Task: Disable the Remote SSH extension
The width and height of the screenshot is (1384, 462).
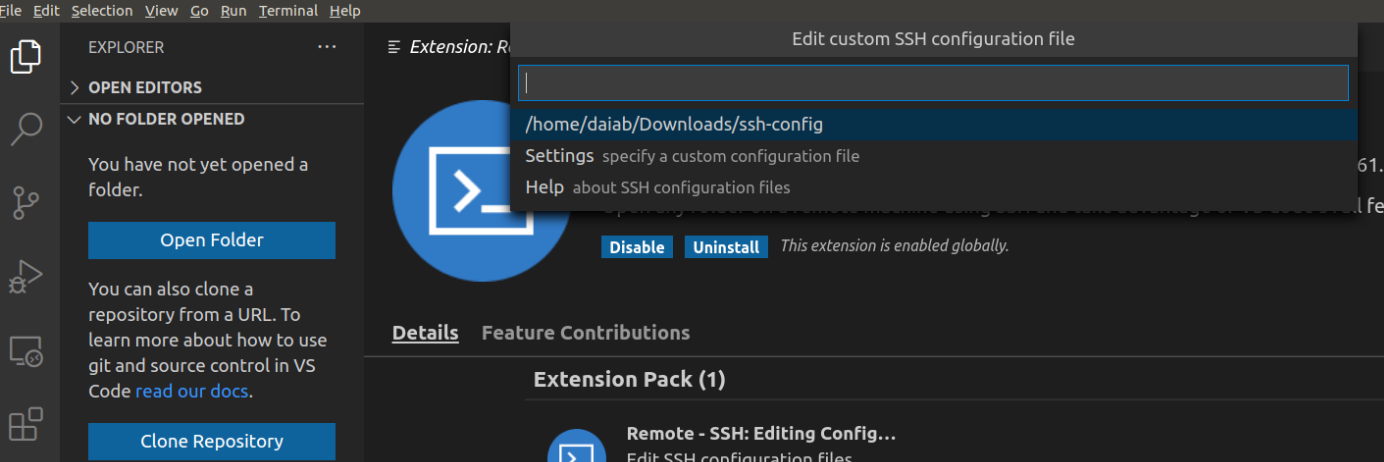Action: coord(637,247)
